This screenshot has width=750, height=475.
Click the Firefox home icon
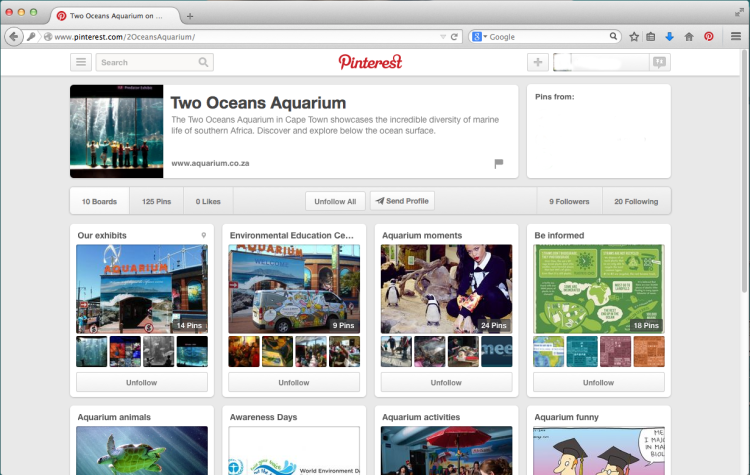[689, 36]
